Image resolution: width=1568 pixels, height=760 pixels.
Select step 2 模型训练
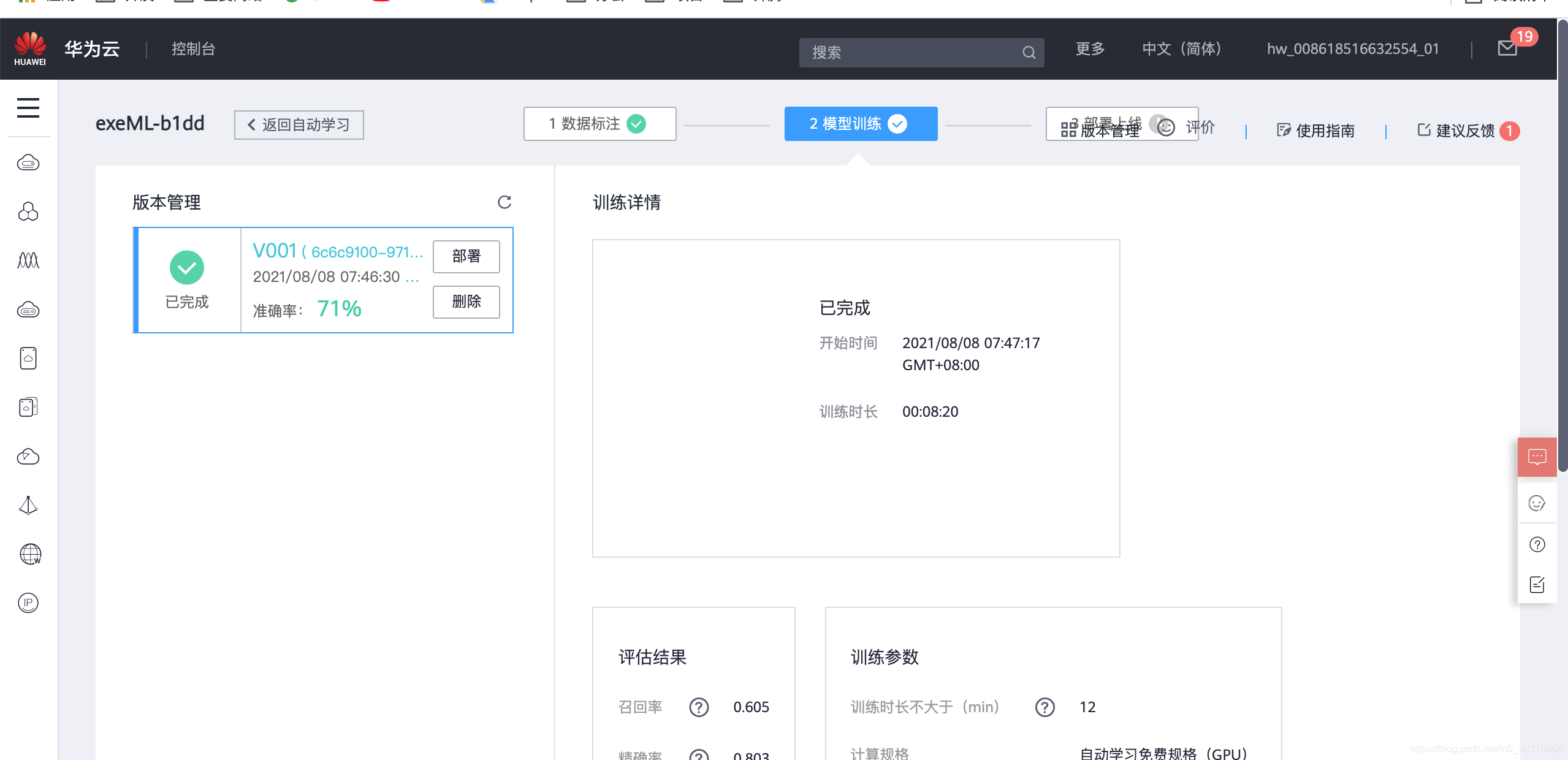861,124
